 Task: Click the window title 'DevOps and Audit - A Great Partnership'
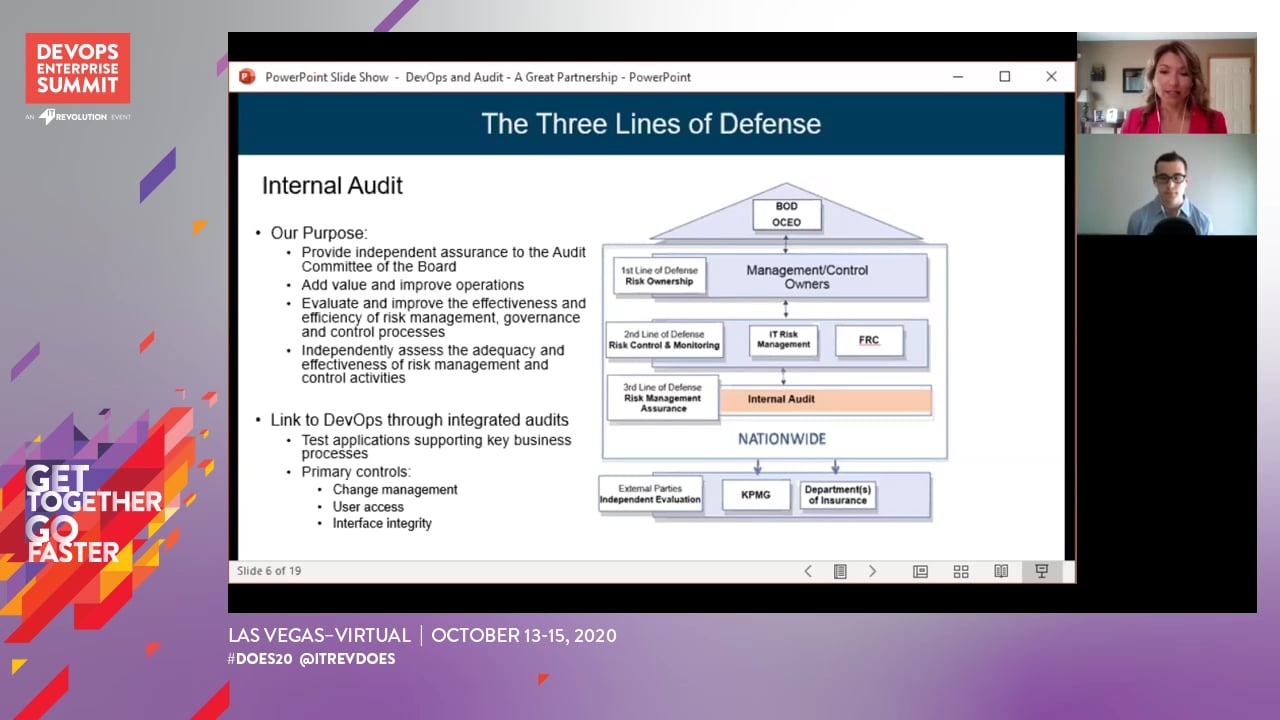point(510,77)
